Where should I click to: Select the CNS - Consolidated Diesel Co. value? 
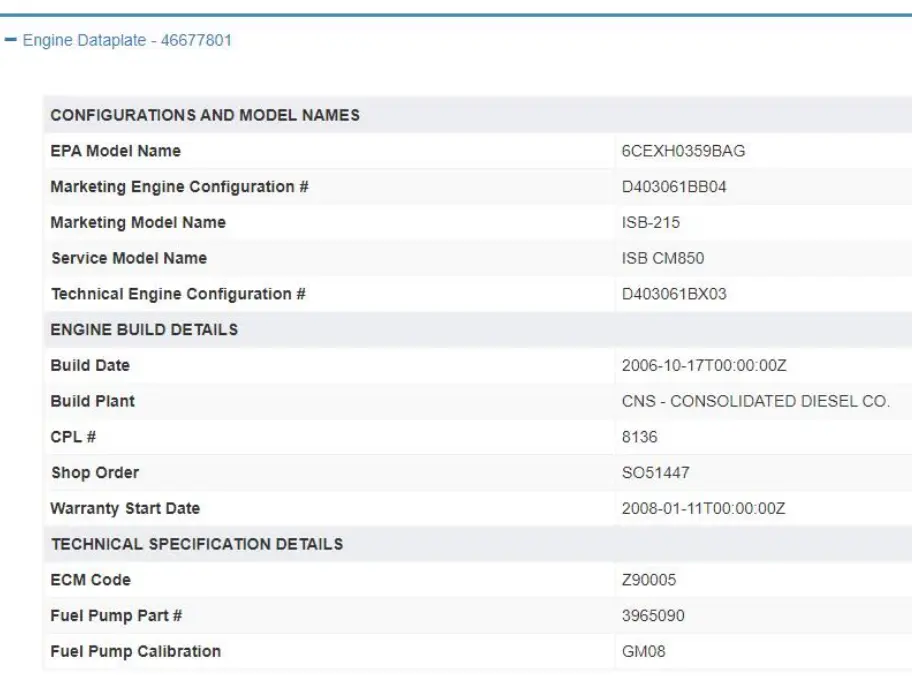[x=756, y=401]
